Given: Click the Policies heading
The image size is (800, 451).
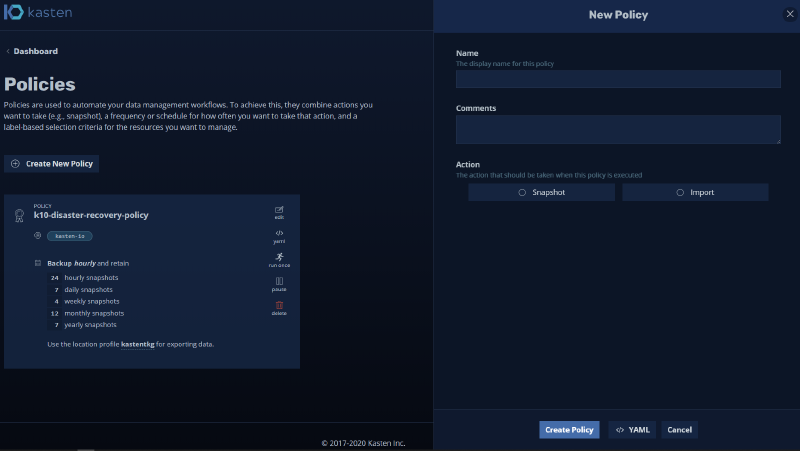Looking at the screenshot, I should (x=40, y=84).
